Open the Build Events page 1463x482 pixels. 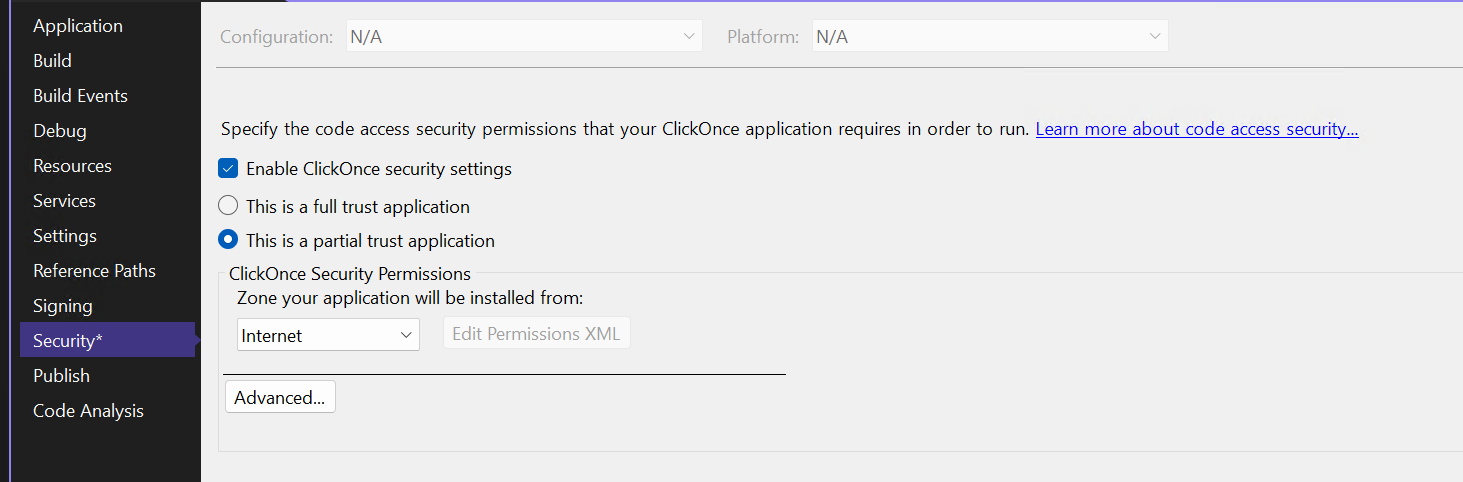[x=80, y=96]
